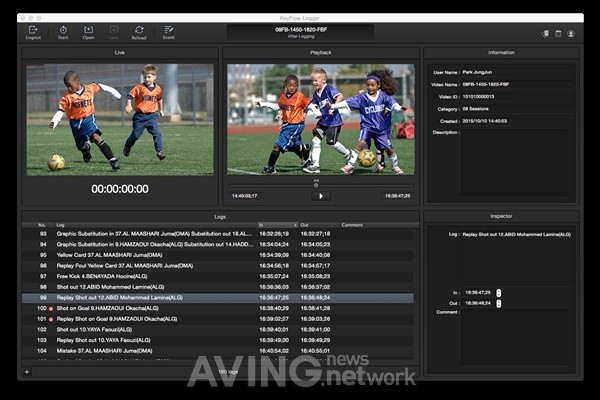Play the Playback video
This screenshot has height=400, width=600.
(321, 196)
